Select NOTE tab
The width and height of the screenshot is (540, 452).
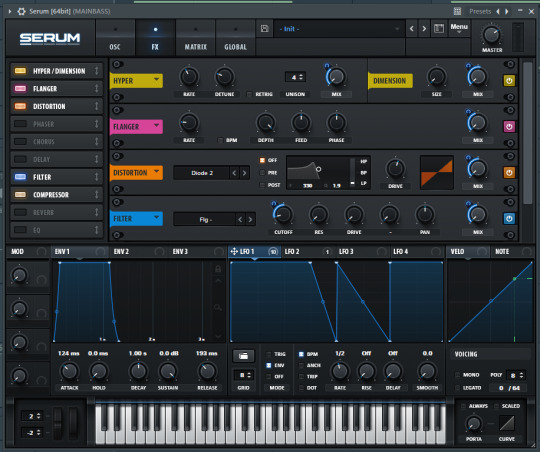(512, 251)
